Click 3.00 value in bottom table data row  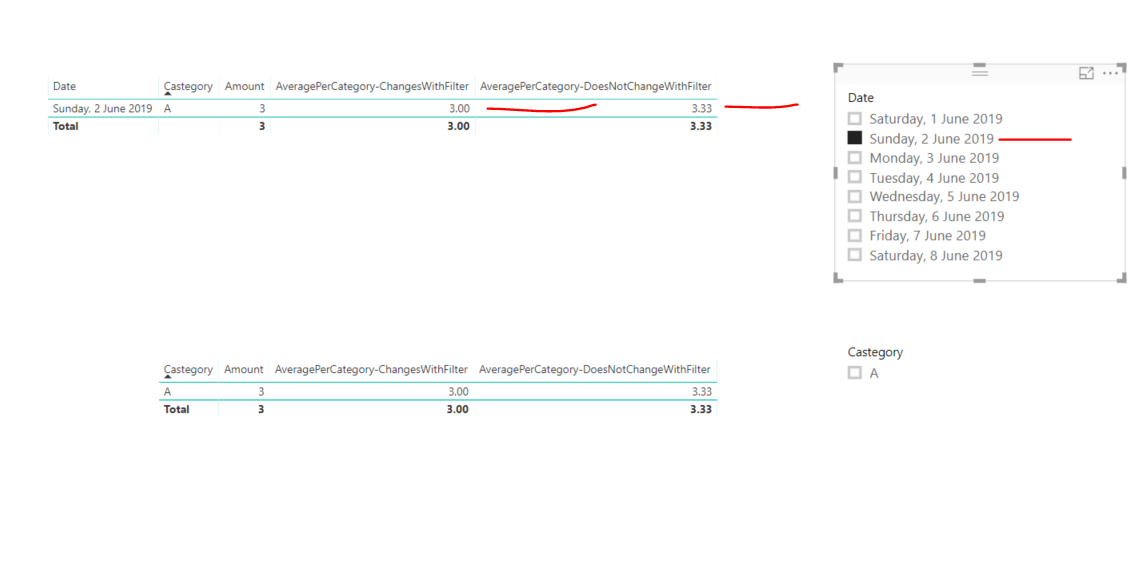click(x=458, y=391)
